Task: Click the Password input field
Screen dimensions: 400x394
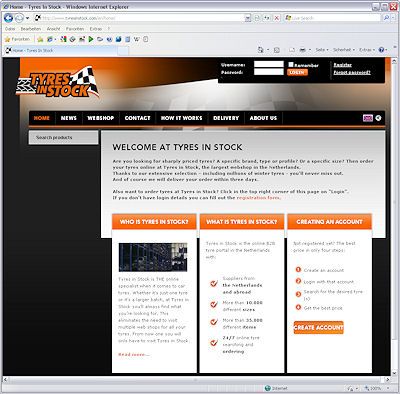Action: (269, 72)
